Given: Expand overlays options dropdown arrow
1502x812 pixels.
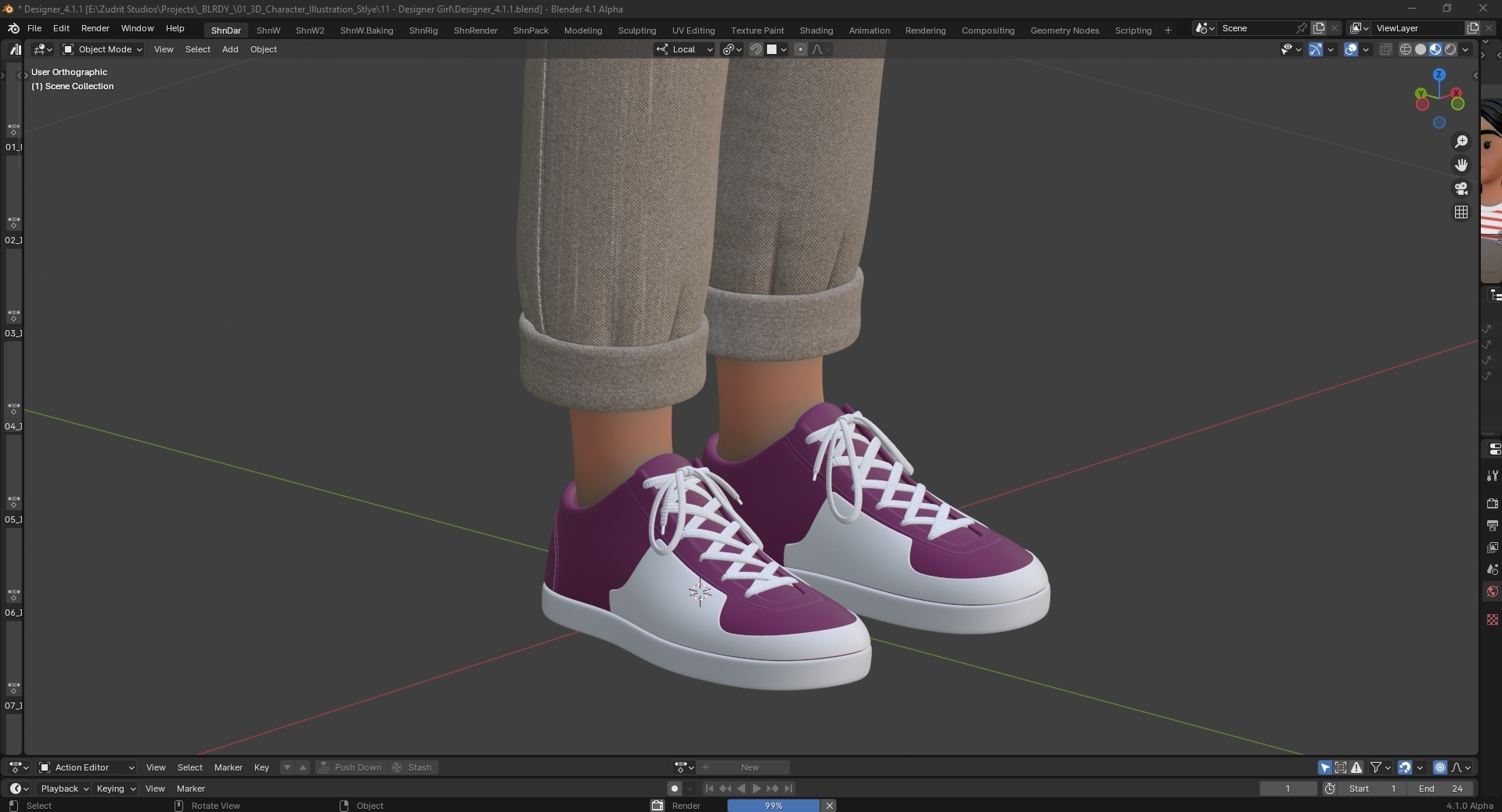Looking at the screenshot, I should pyautogui.click(x=1366, y=49).
